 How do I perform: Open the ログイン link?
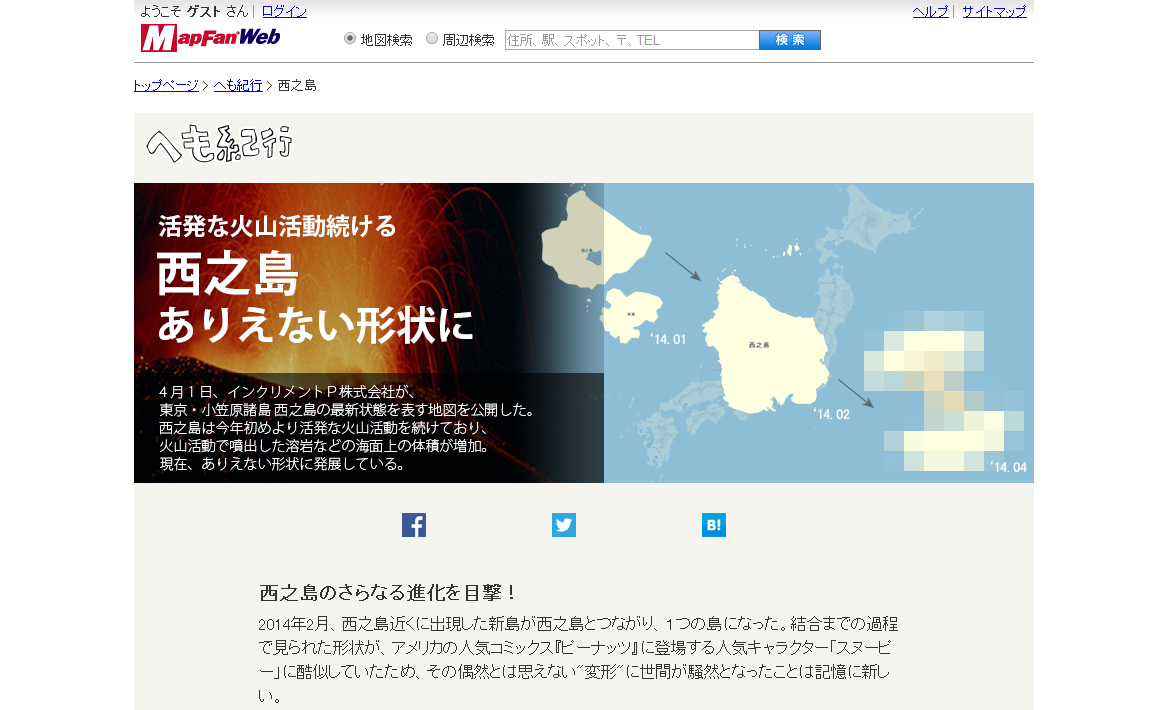coord(284,11)
